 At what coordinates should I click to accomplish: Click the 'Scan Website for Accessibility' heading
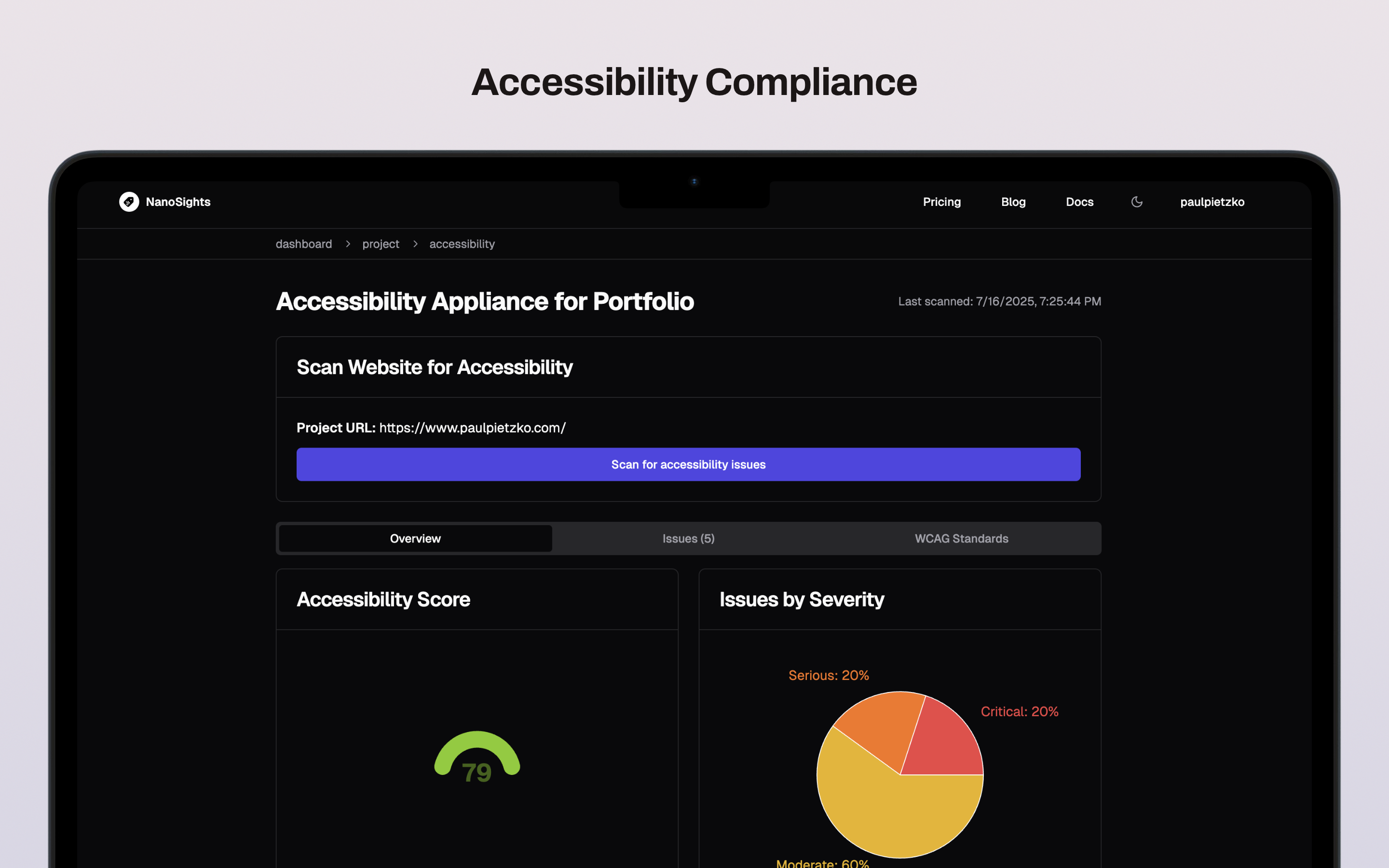tap(435, 367)
